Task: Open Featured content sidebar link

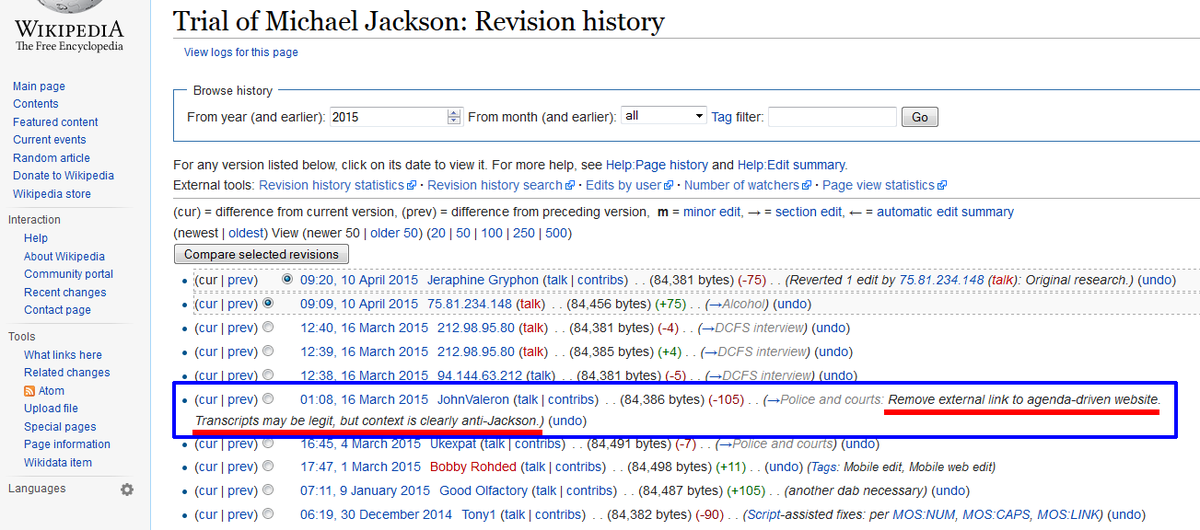Action: pyautogui.click(x=56, y=122)
